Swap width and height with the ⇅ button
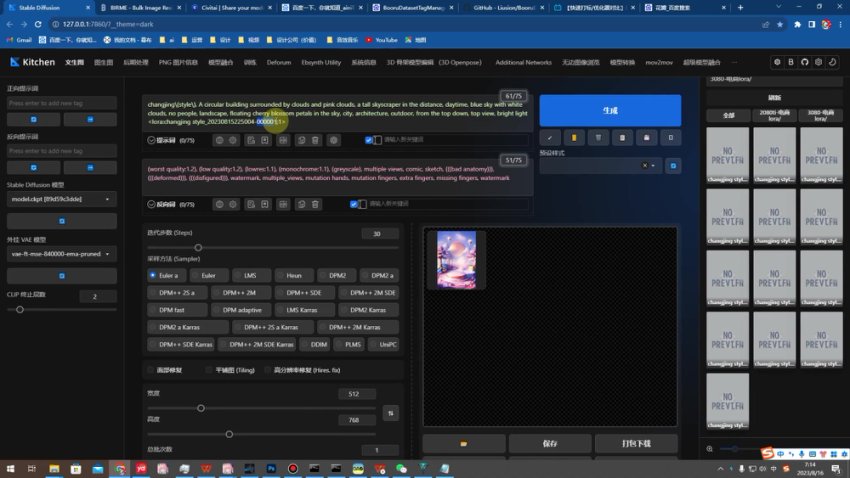 (390, 412)
